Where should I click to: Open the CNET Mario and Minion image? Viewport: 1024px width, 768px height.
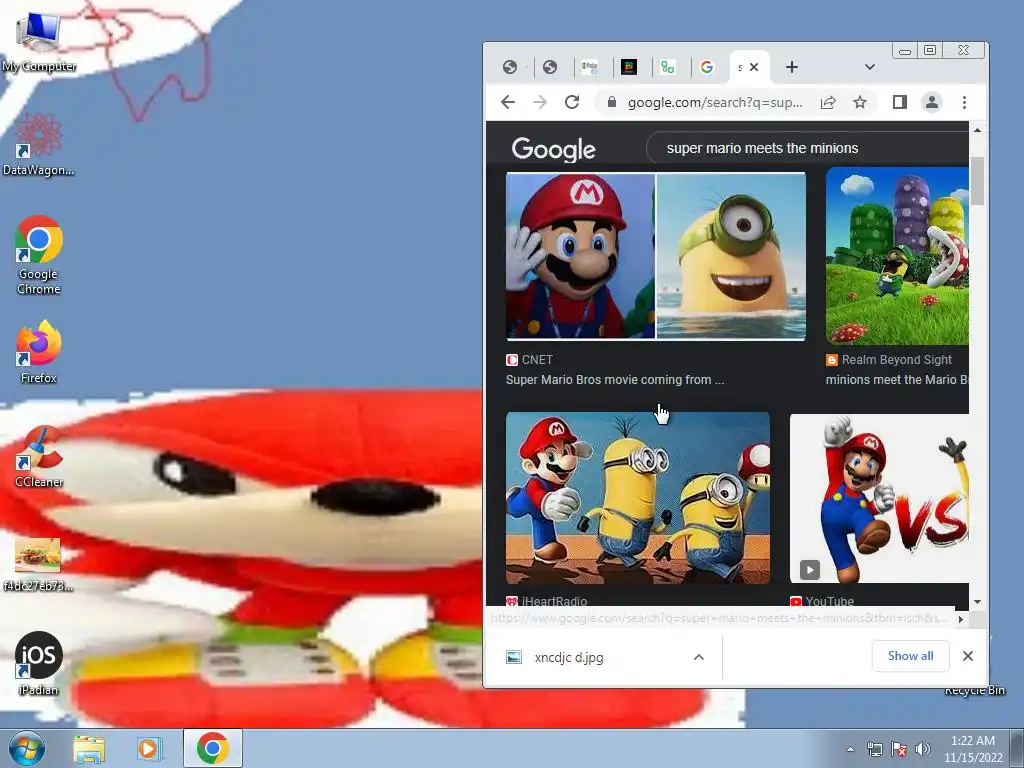(656, 256)
